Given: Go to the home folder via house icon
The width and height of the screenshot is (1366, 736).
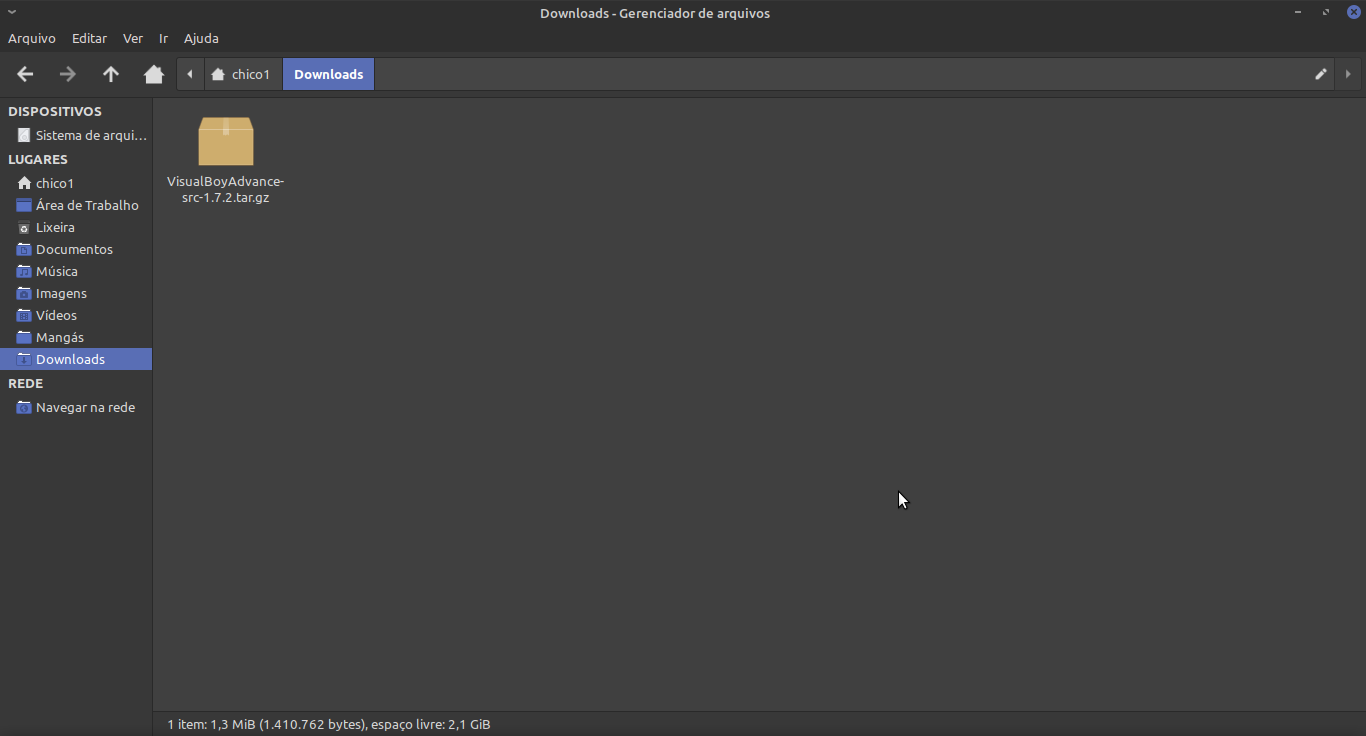Looking at the screenshot, I should [154, 74].
